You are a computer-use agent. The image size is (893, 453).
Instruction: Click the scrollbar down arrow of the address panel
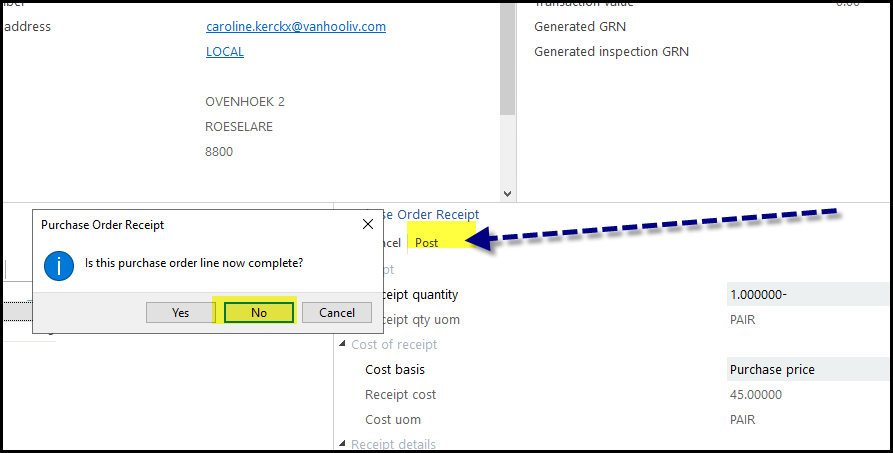point(507,194)
